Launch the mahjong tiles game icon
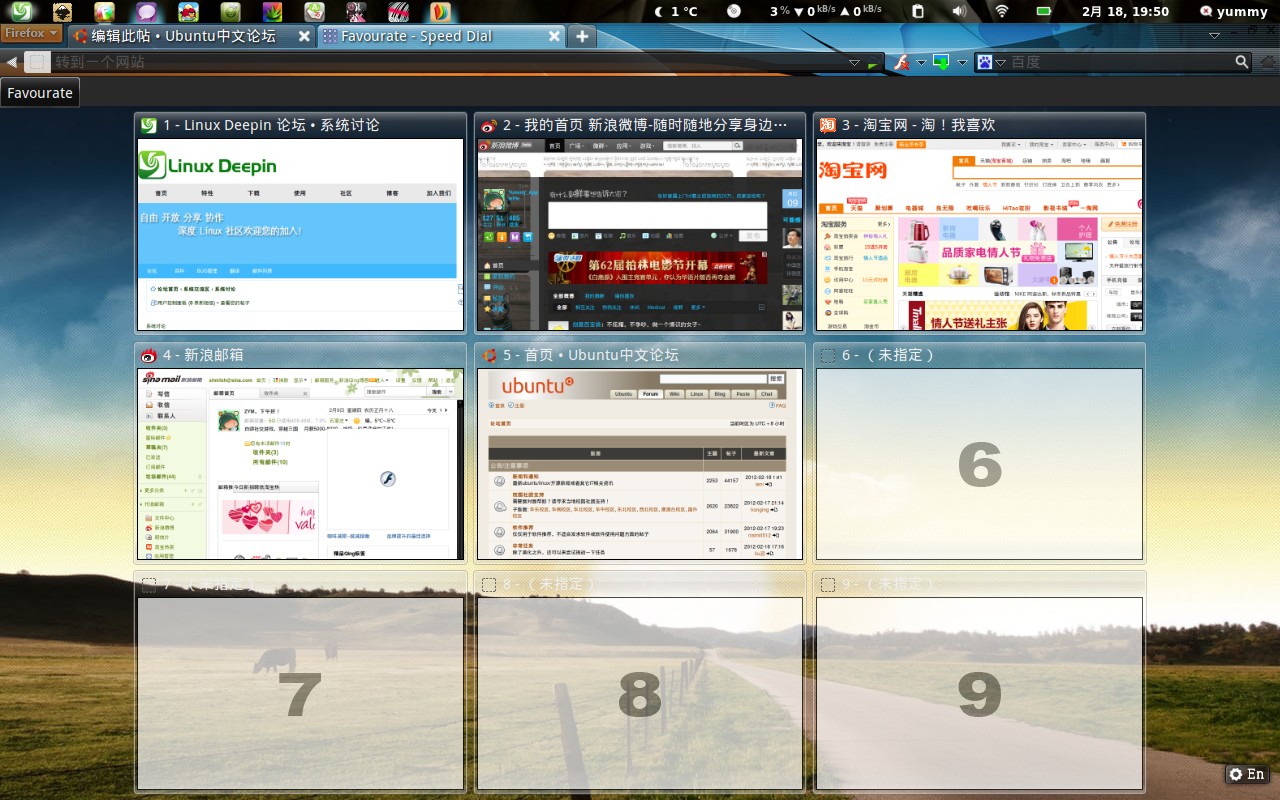 tap(314, 12)
